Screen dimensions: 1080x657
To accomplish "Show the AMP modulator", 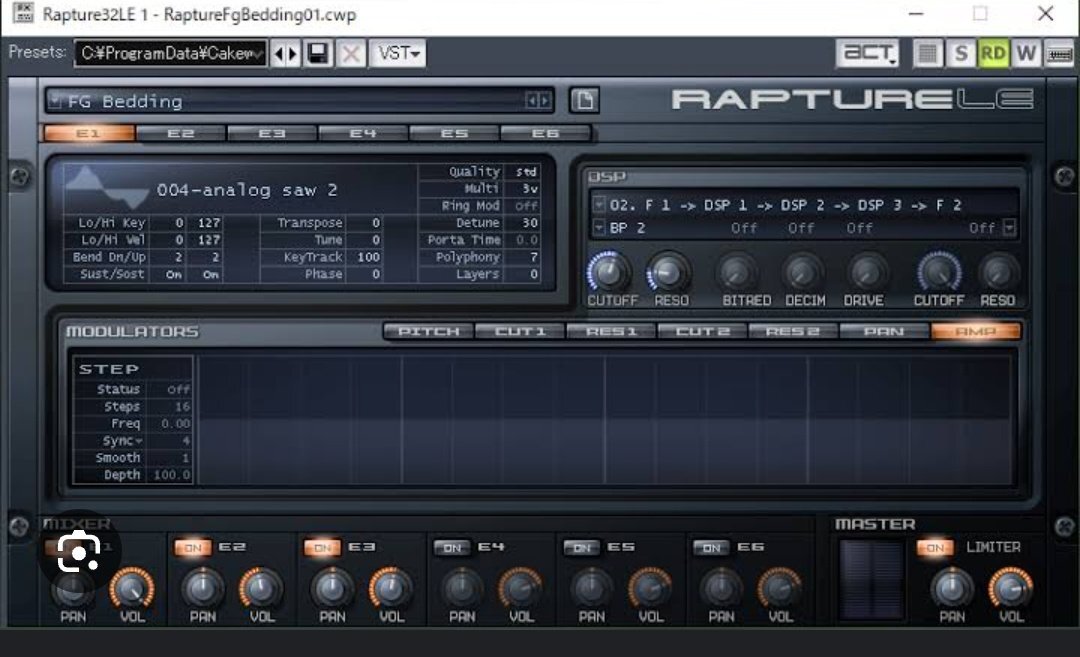I will click(x=976, y=331).
